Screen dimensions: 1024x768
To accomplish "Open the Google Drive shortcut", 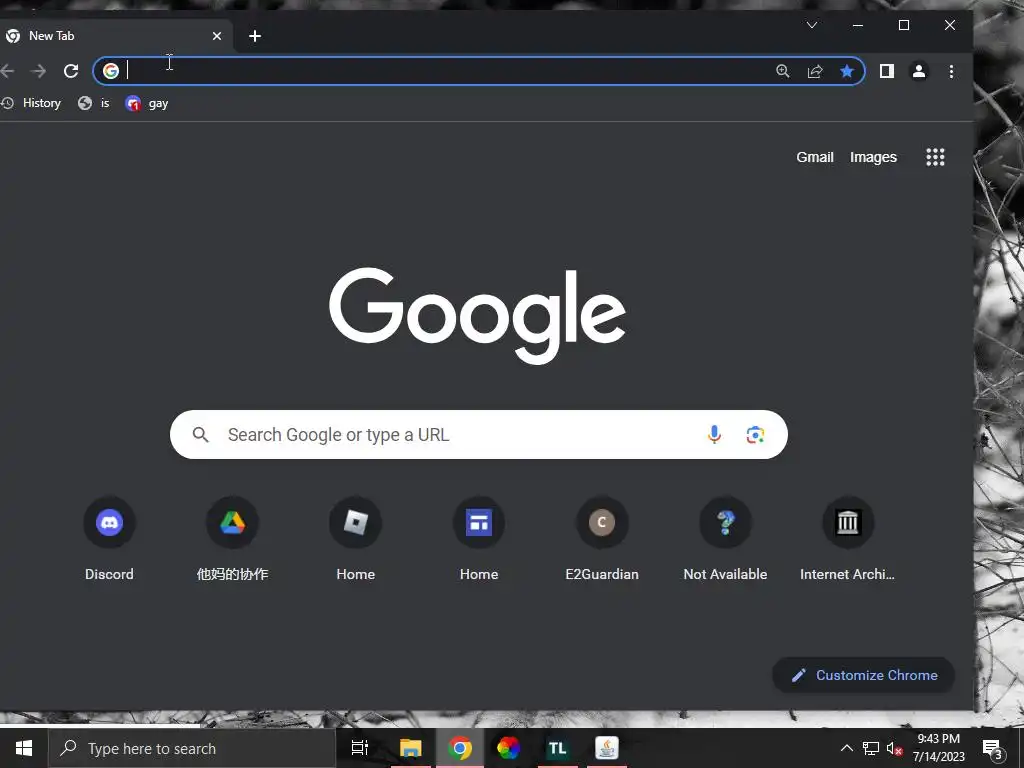I will 232,539.
